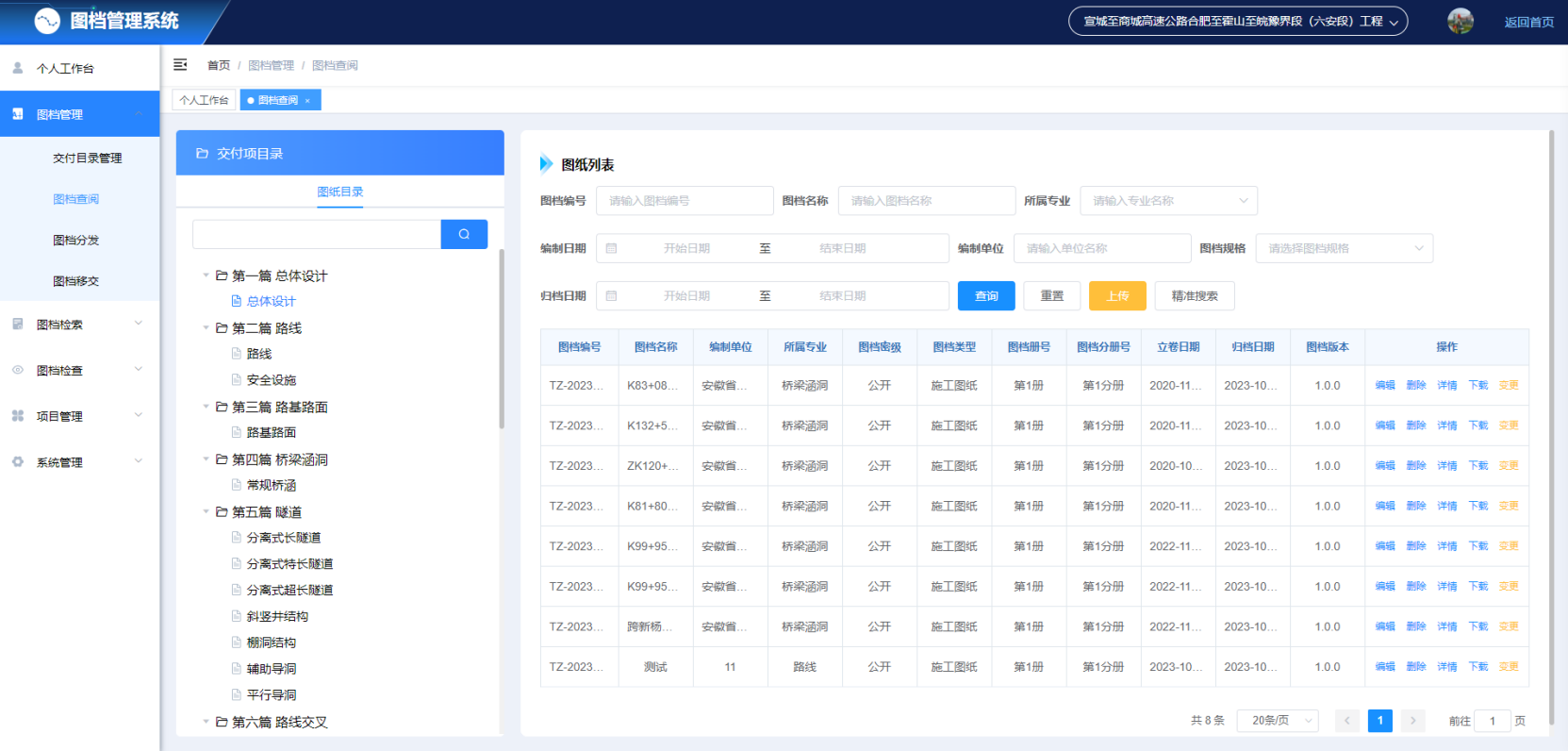The width and height of the screenshot is (1568, 751).
Task: Open 图档分发 menu item
Action: coord(76,240)
